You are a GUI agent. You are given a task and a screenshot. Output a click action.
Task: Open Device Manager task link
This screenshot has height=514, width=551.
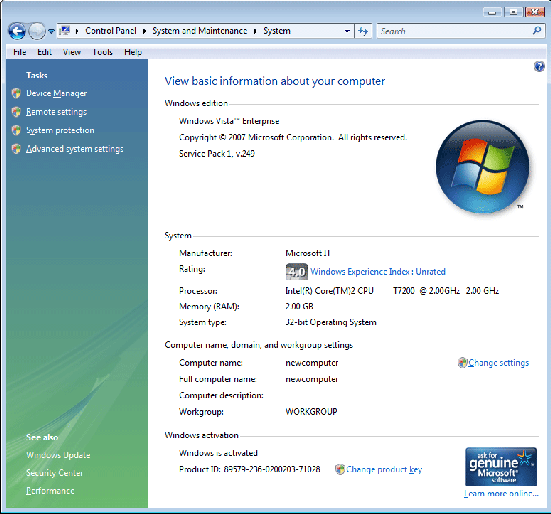click(57, 93)
